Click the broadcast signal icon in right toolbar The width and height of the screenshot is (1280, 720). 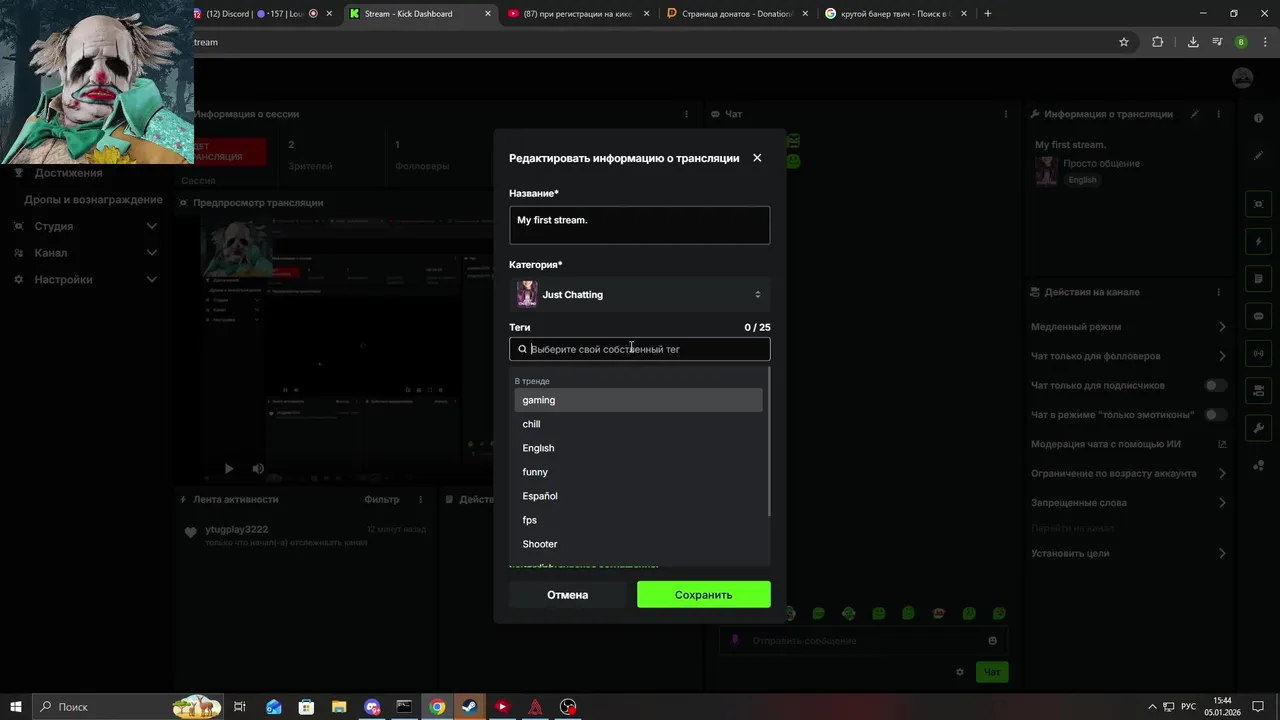pyautogui.click(x=1258, y=353)
